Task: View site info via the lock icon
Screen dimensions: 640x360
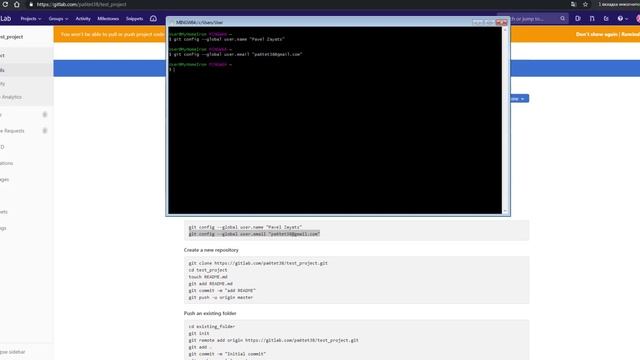Action: pos(31,4)
